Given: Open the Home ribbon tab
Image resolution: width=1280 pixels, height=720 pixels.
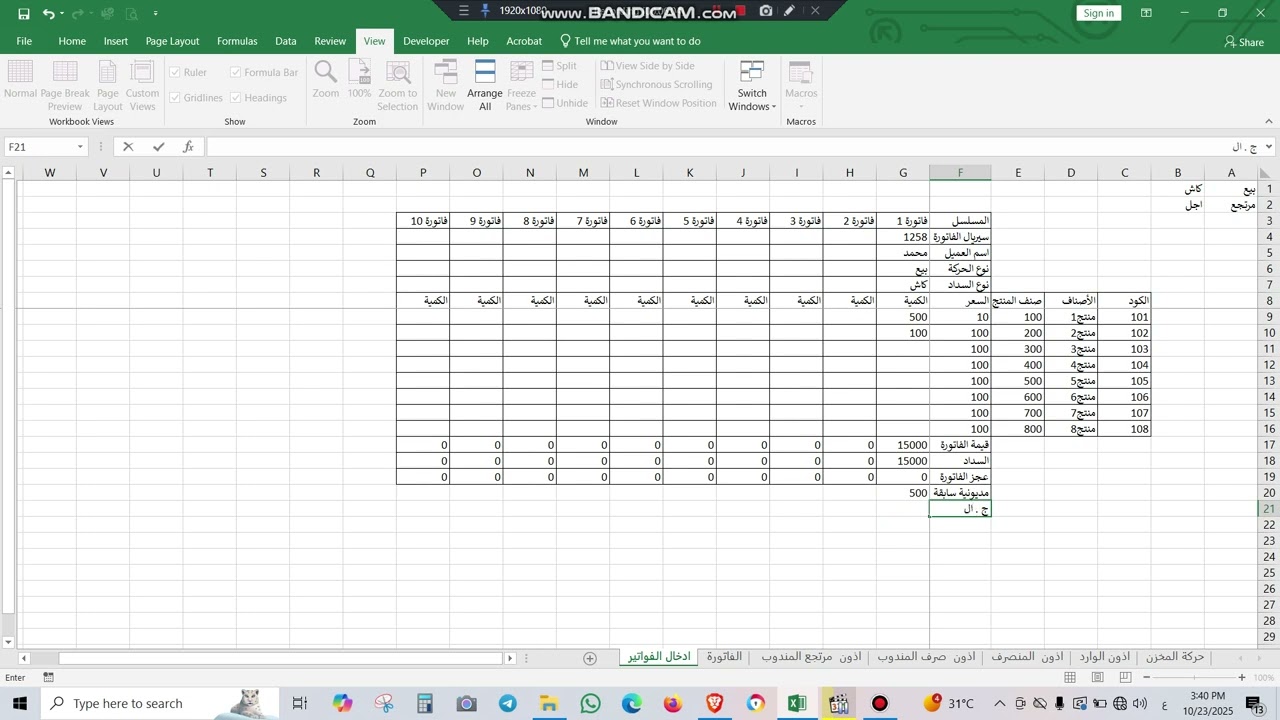Looking at the screenshot, I should (x=72, y=41).
